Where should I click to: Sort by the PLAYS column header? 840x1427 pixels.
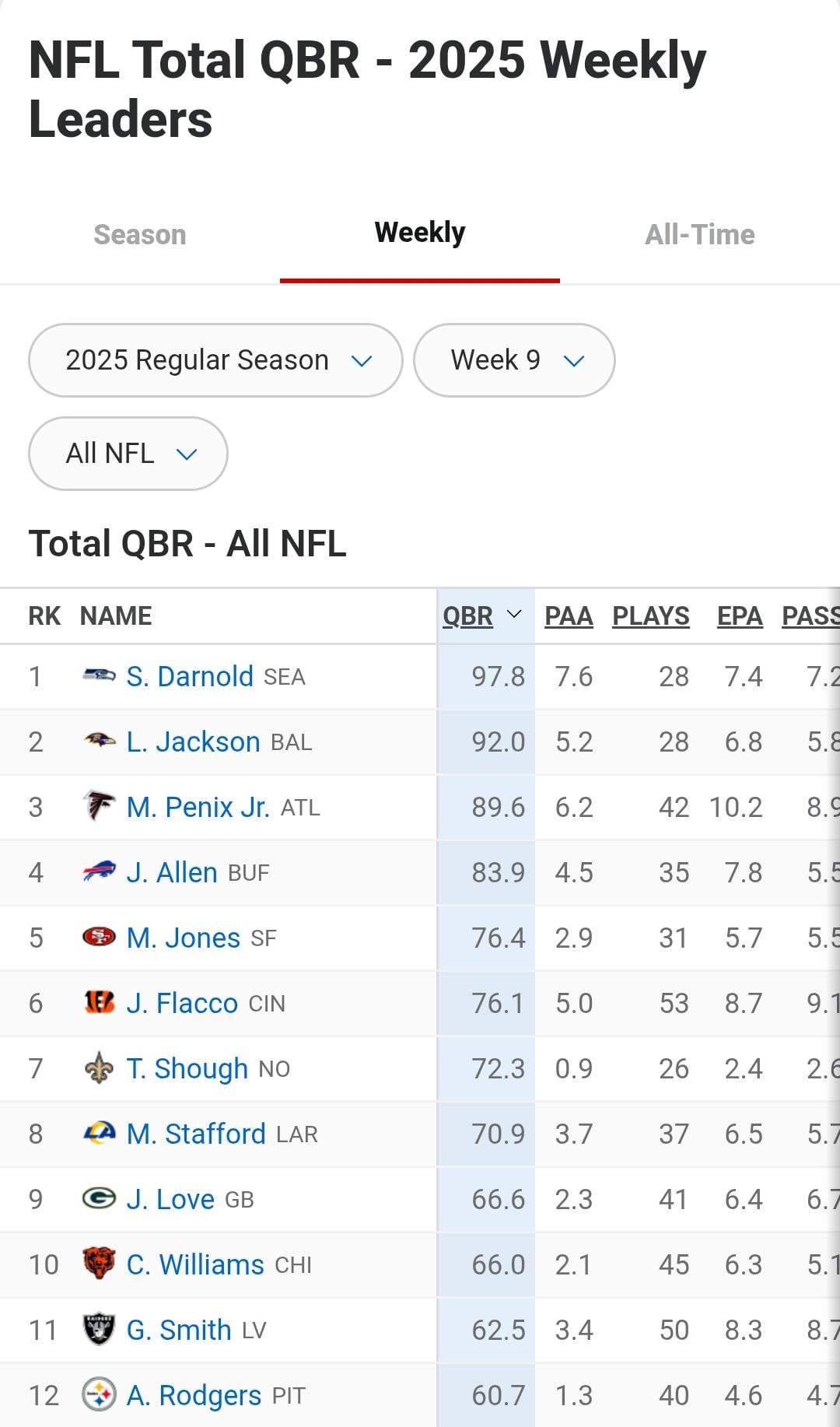(651, 615)
